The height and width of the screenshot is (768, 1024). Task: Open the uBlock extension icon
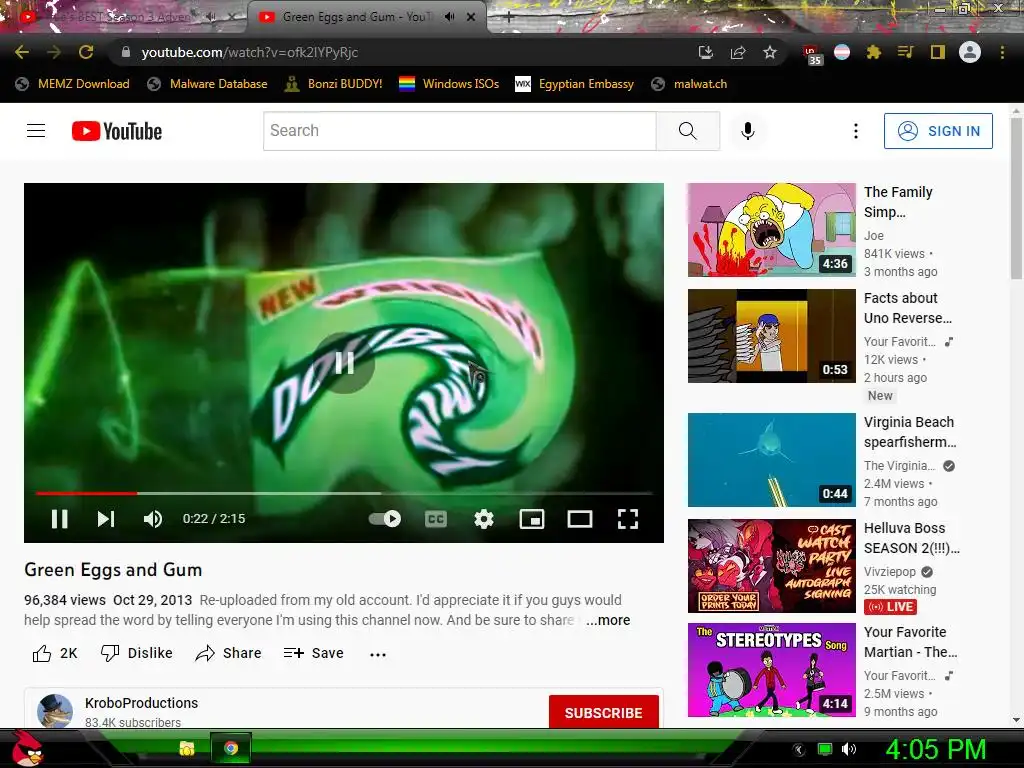[x=810, y=54]
